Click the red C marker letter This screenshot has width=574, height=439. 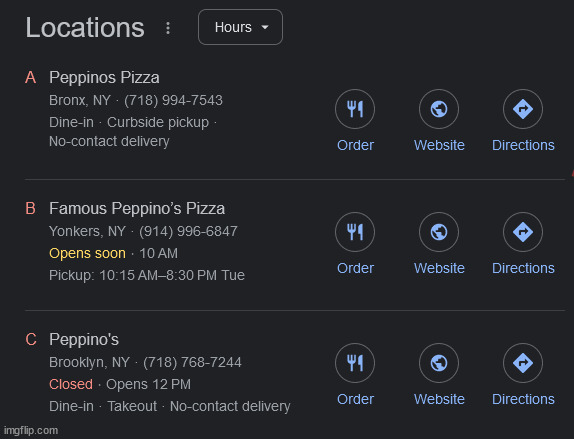31,339
